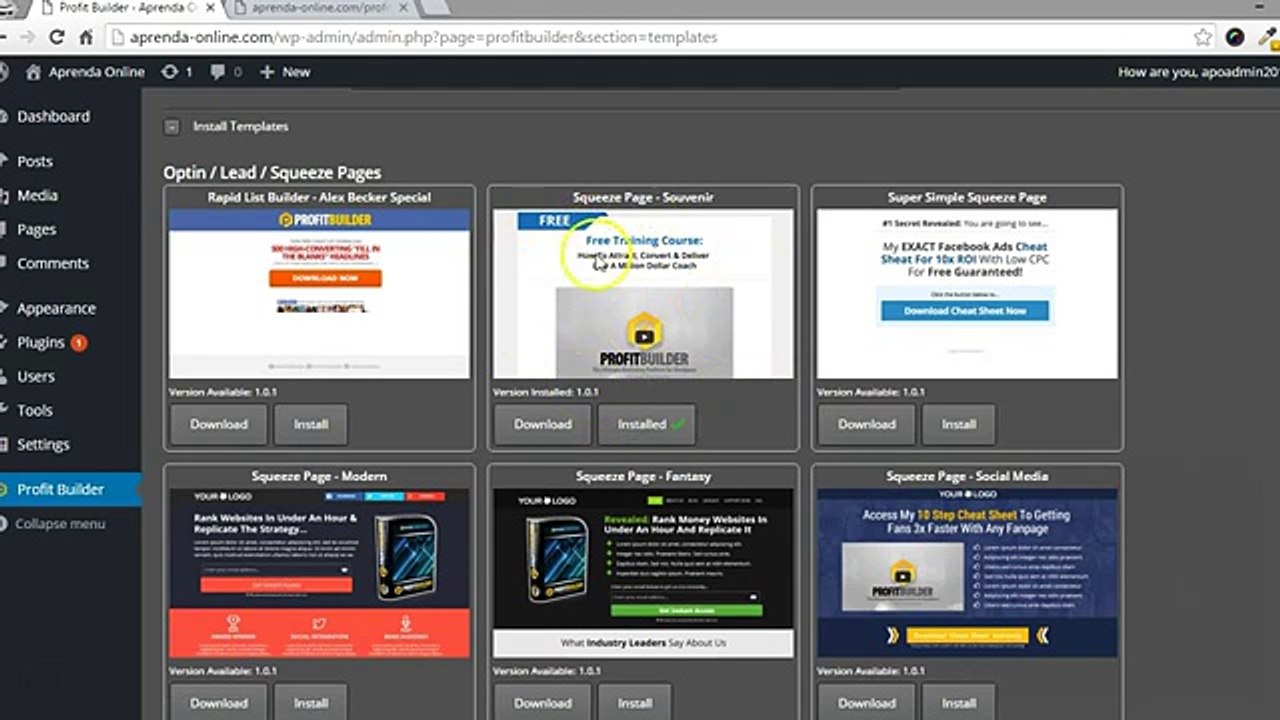Image resolution: width=1280 pixels, height=720 pixels.
Task: Click the Install Templates label
Action: (240, 127)
